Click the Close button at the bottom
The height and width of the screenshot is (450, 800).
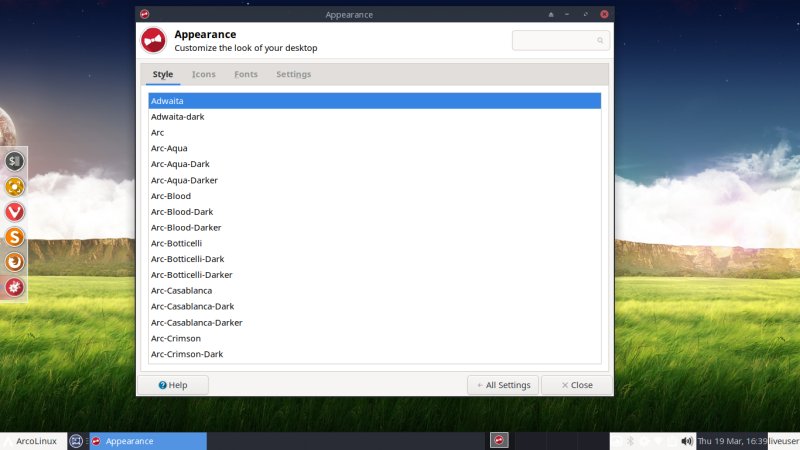click(577, 385)
